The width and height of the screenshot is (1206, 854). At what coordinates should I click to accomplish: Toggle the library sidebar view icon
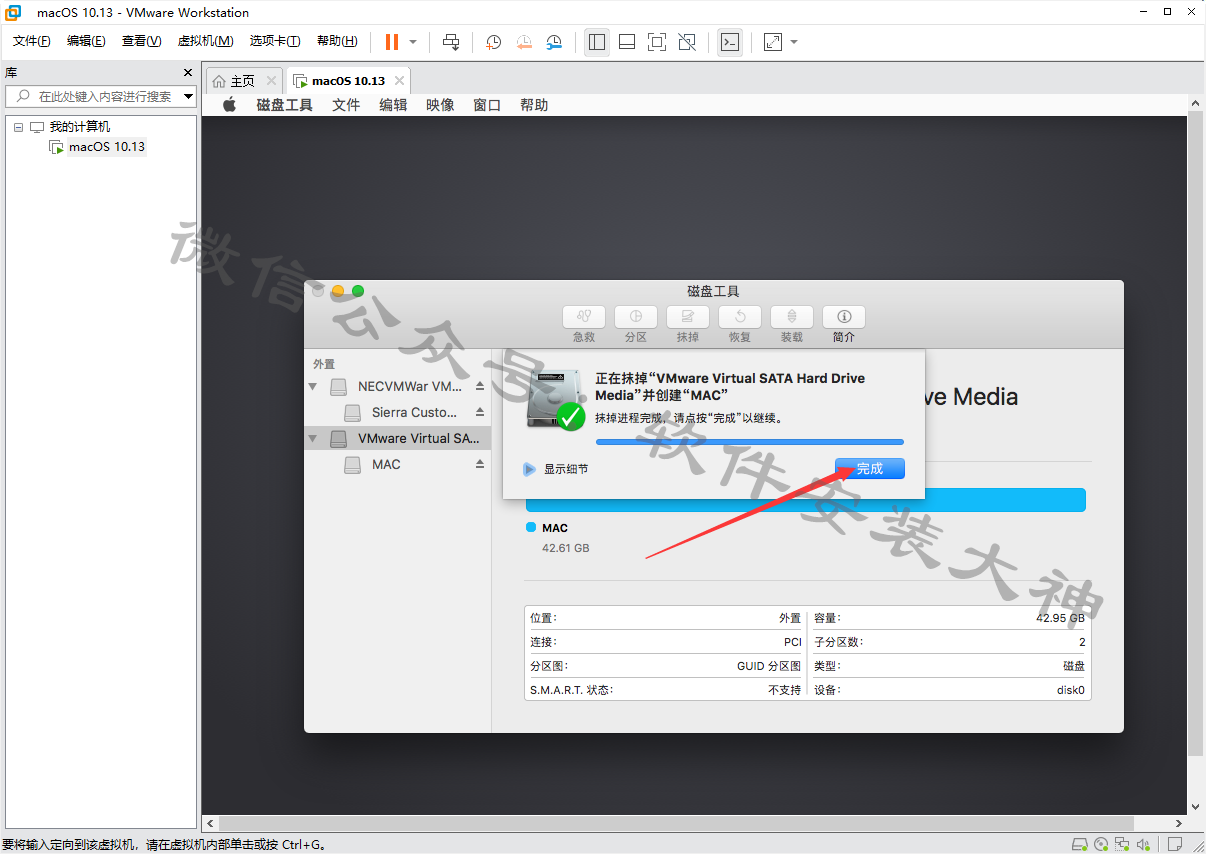pos(597,42)
